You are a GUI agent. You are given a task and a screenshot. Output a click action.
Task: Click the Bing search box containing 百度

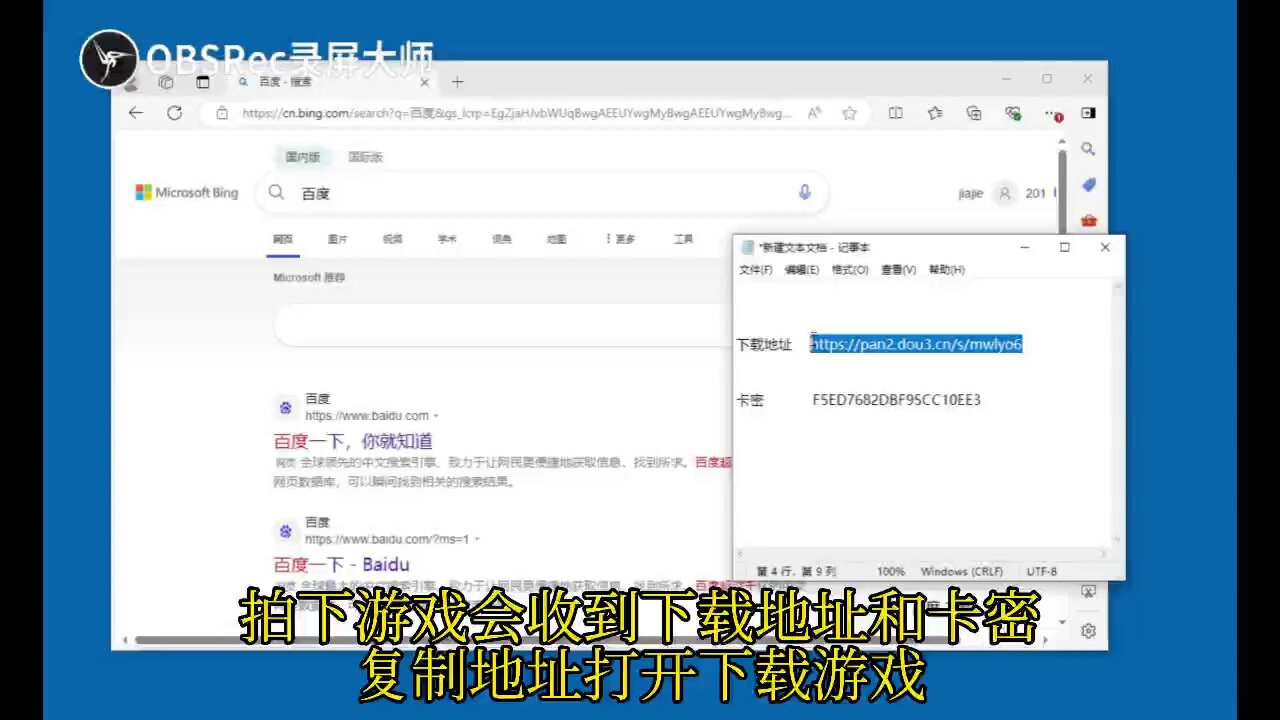[x=545, y=193]
